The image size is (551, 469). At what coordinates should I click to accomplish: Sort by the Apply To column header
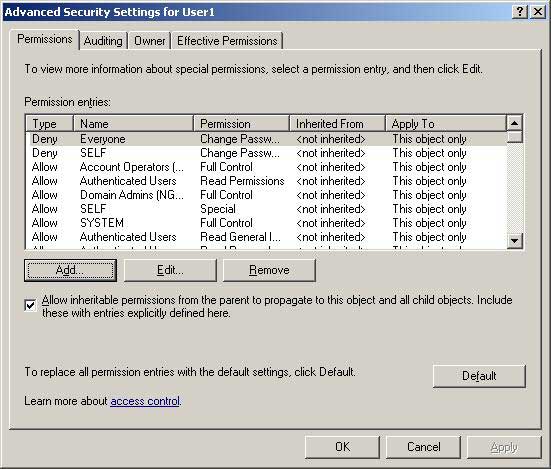pyautogui.click(x=446, y=124)
